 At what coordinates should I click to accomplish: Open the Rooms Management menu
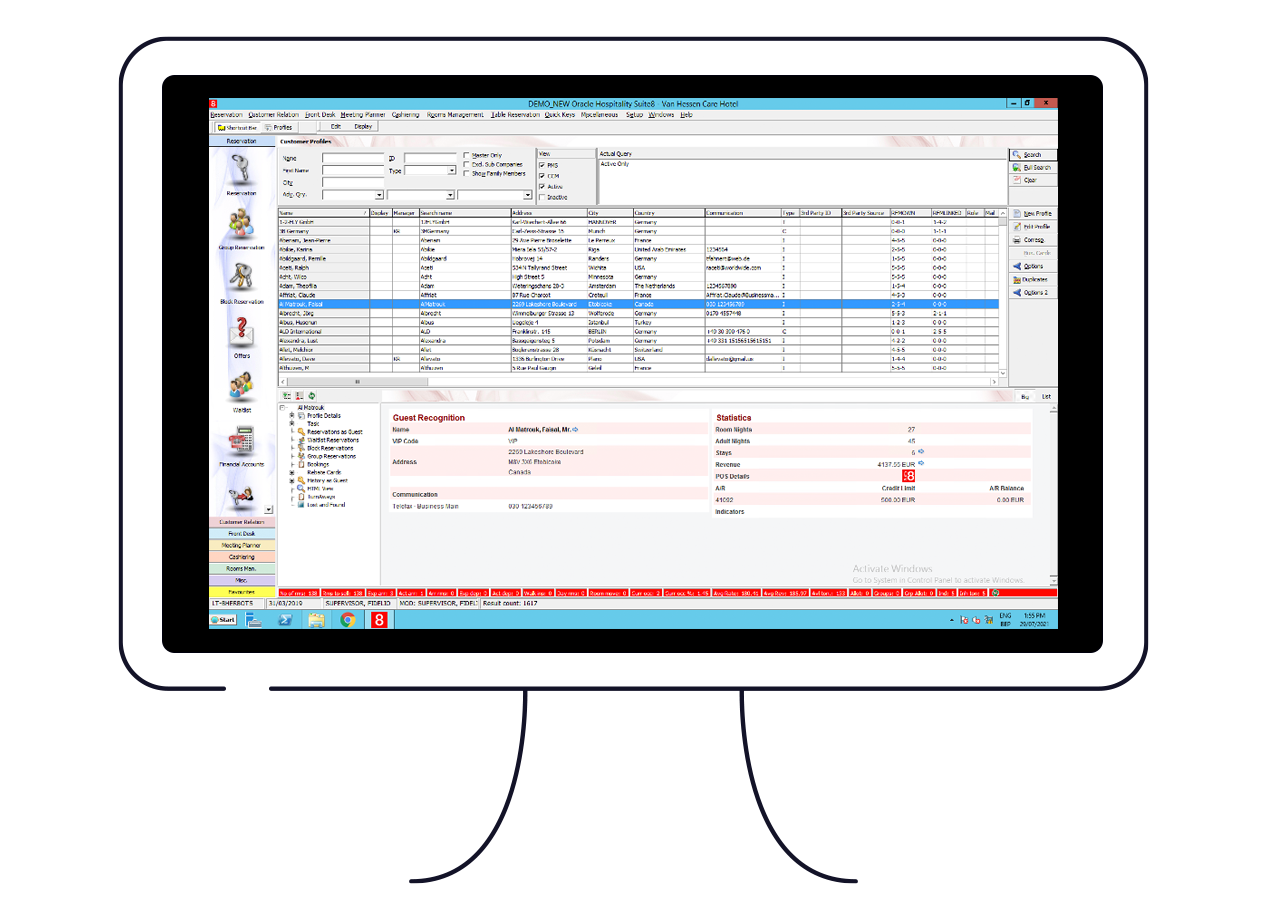[455, 115]
